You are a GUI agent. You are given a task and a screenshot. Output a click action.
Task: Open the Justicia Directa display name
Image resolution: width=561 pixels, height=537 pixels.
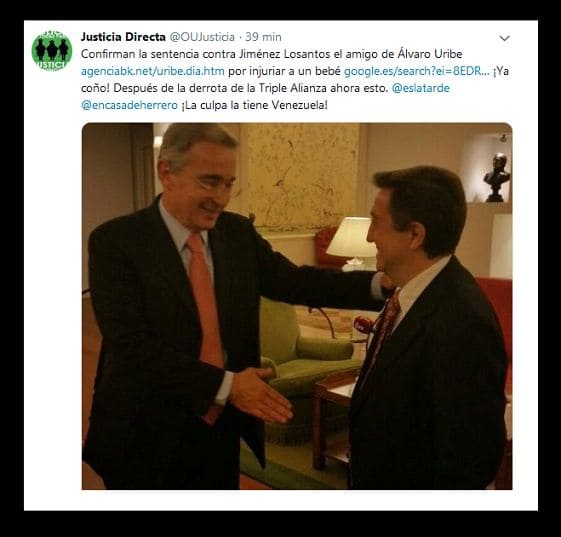pos(123,37)
